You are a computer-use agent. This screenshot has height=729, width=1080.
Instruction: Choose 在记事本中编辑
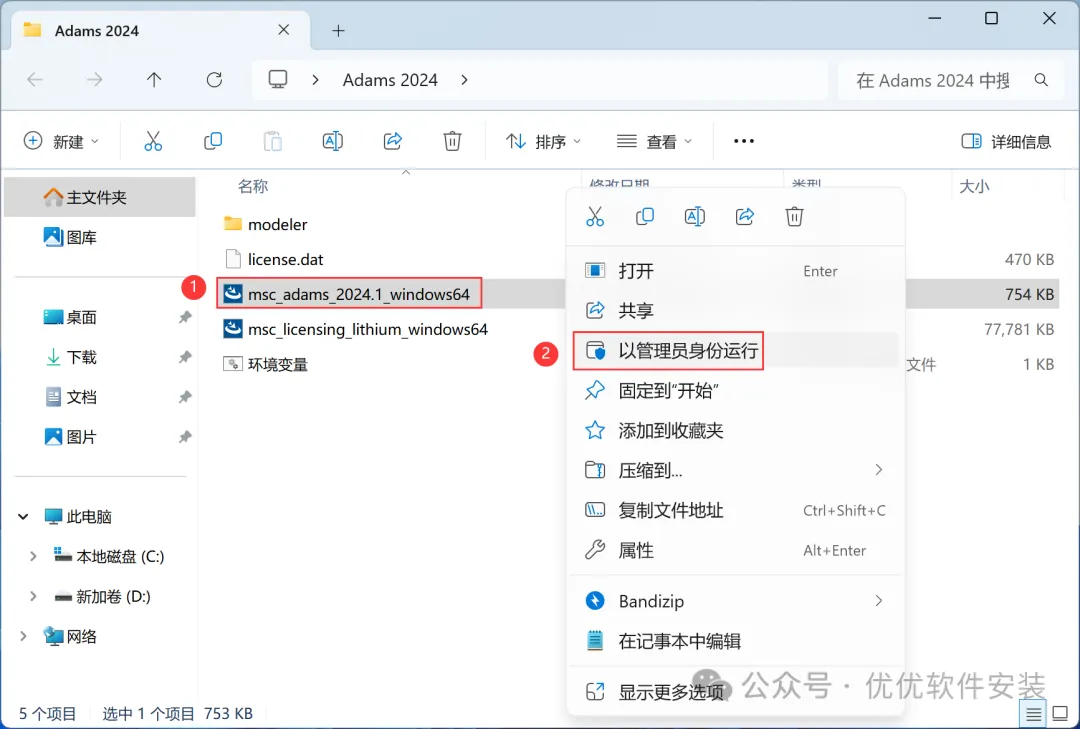(x=735, y=641)
